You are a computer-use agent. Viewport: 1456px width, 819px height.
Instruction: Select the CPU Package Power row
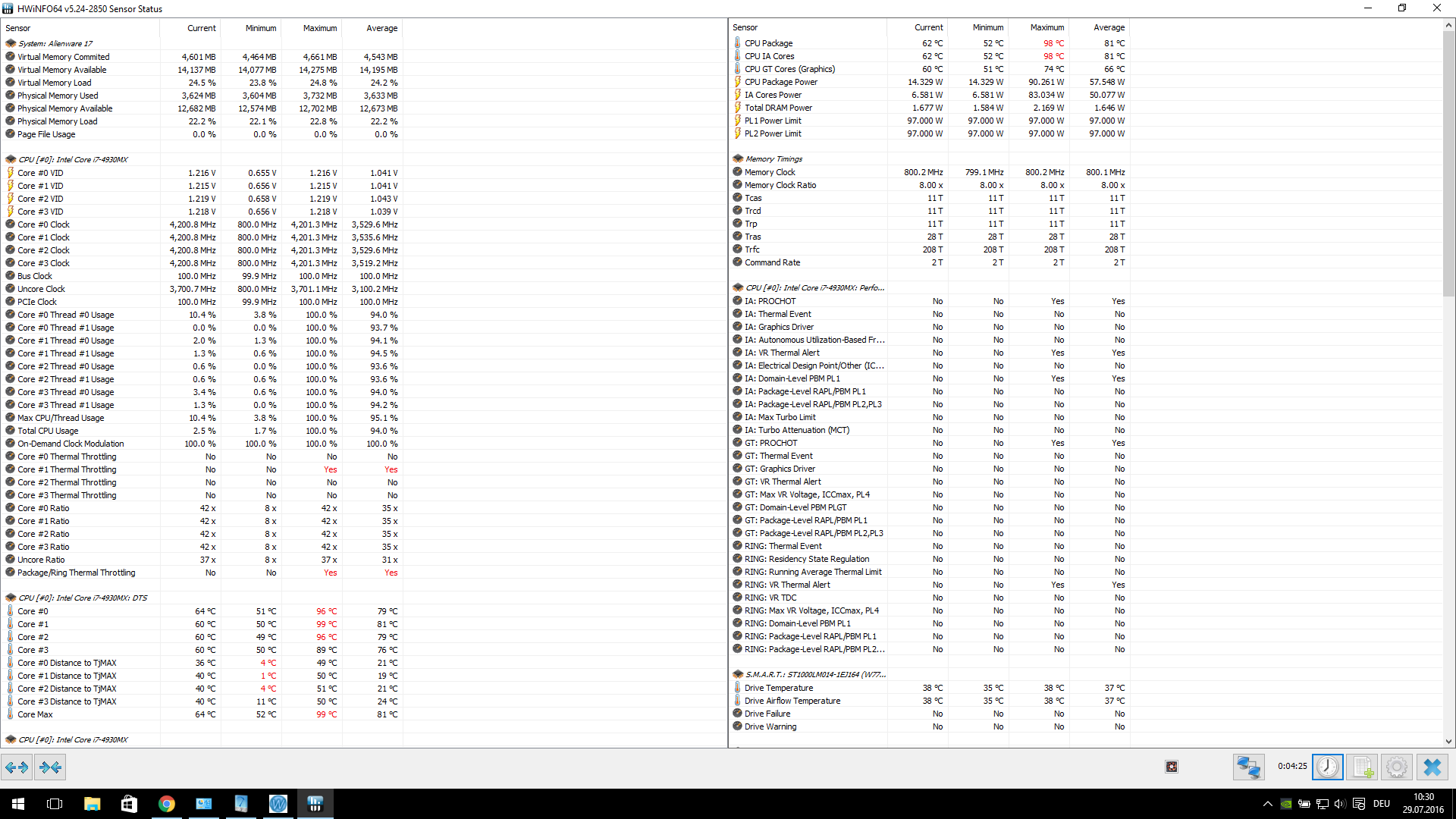pyautogui.click(x=930, y=82)
